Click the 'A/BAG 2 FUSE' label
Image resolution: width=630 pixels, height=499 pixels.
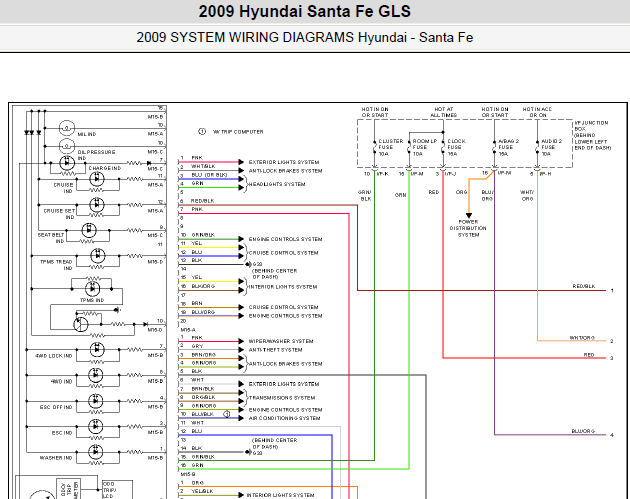[508, 147]
